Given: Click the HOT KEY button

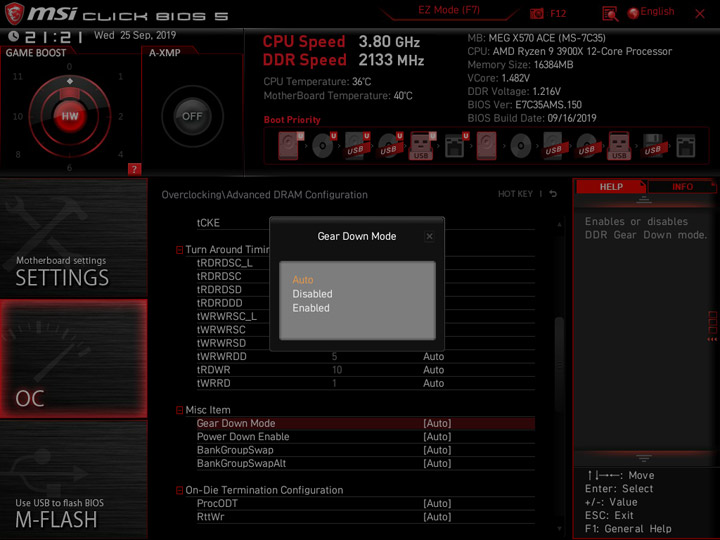Looking at the screenshot, I should coord(515,194).
